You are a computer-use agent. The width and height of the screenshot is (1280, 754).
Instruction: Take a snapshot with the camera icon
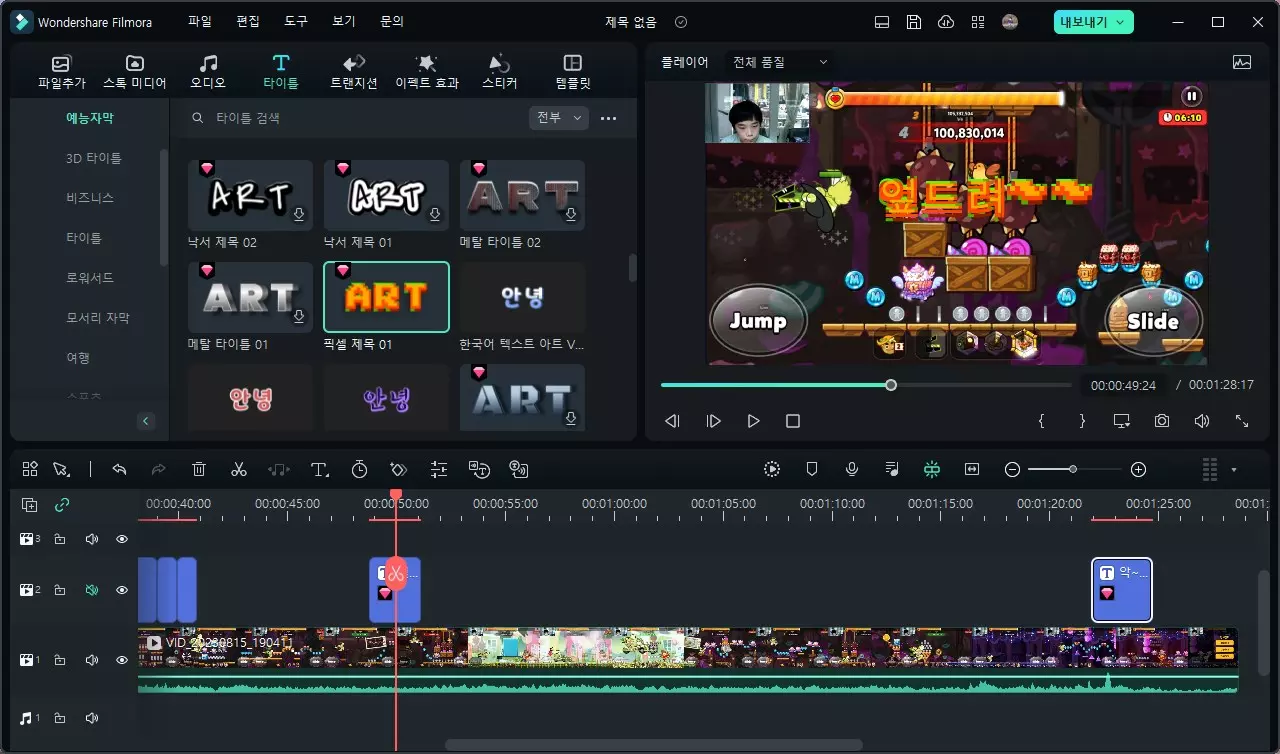[1161, 421]
